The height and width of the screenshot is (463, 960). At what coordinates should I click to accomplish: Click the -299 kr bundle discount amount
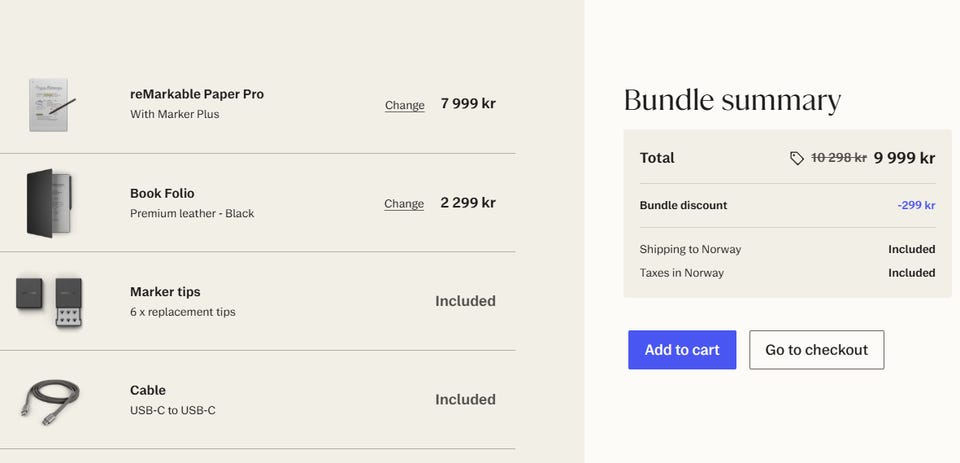click(x=917, y=205)
